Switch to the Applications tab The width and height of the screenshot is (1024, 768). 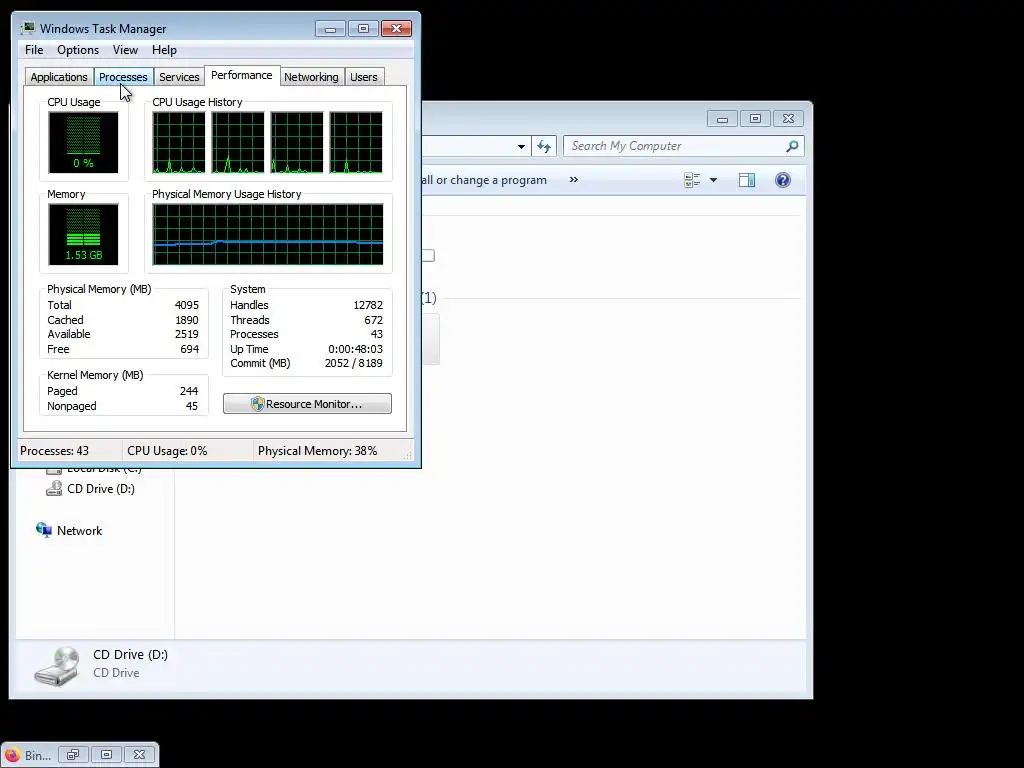pyautogui.click(x=59, y=77)
